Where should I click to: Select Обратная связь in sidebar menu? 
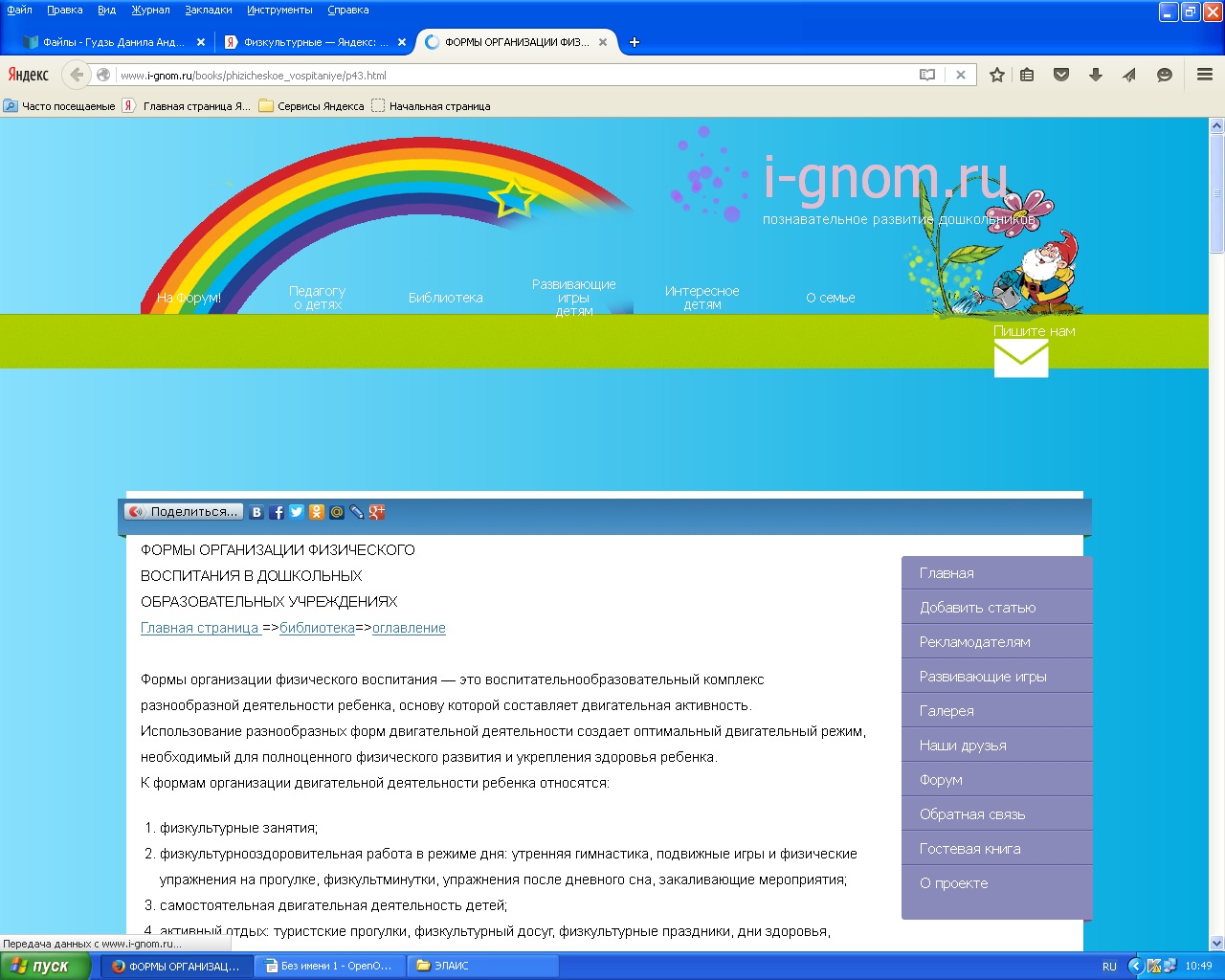[x=997, y=814]
